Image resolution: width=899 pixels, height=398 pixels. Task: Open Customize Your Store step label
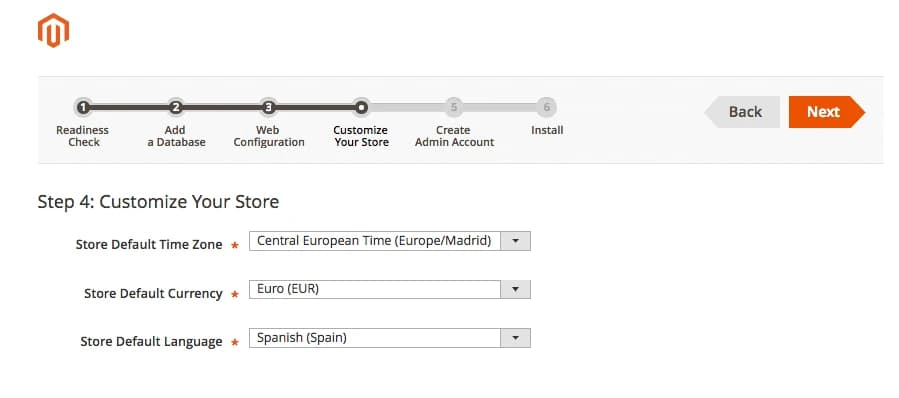(x=361, y=136)
